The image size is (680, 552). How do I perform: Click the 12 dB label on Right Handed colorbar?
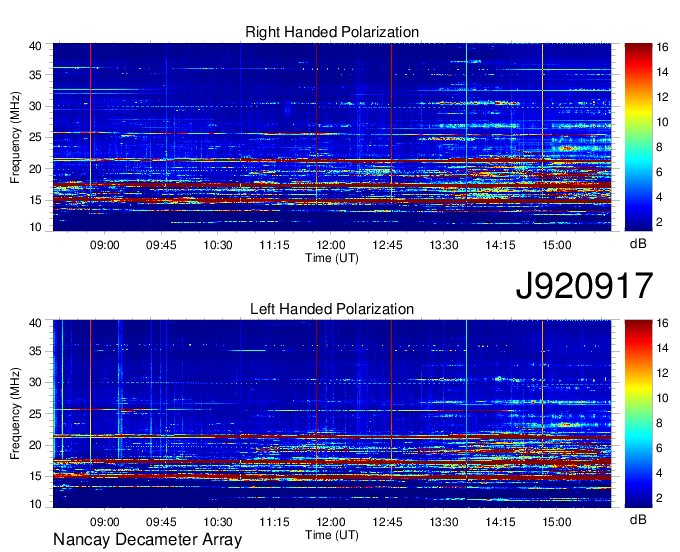[x=662, y=97]
